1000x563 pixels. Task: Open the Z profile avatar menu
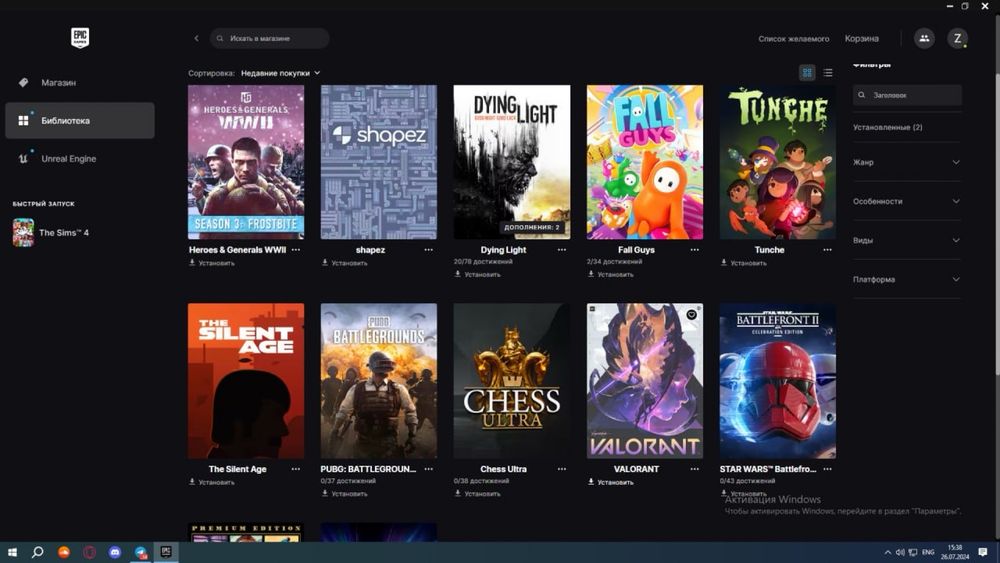pos(957,38)
